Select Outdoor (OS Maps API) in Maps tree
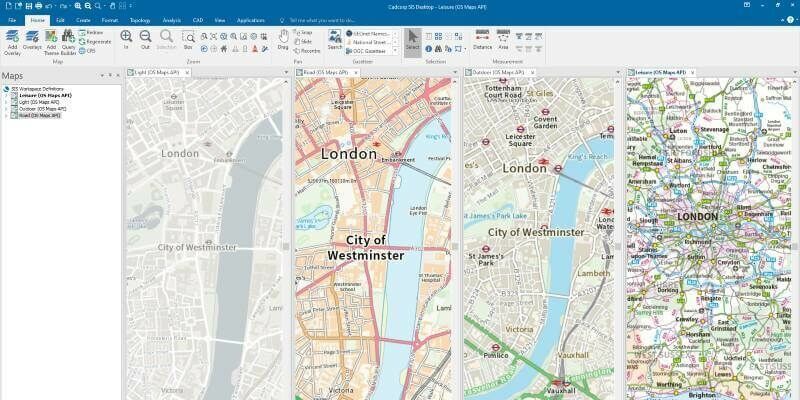The height and width of the screenshot is (400, 800). pos(42,109)
